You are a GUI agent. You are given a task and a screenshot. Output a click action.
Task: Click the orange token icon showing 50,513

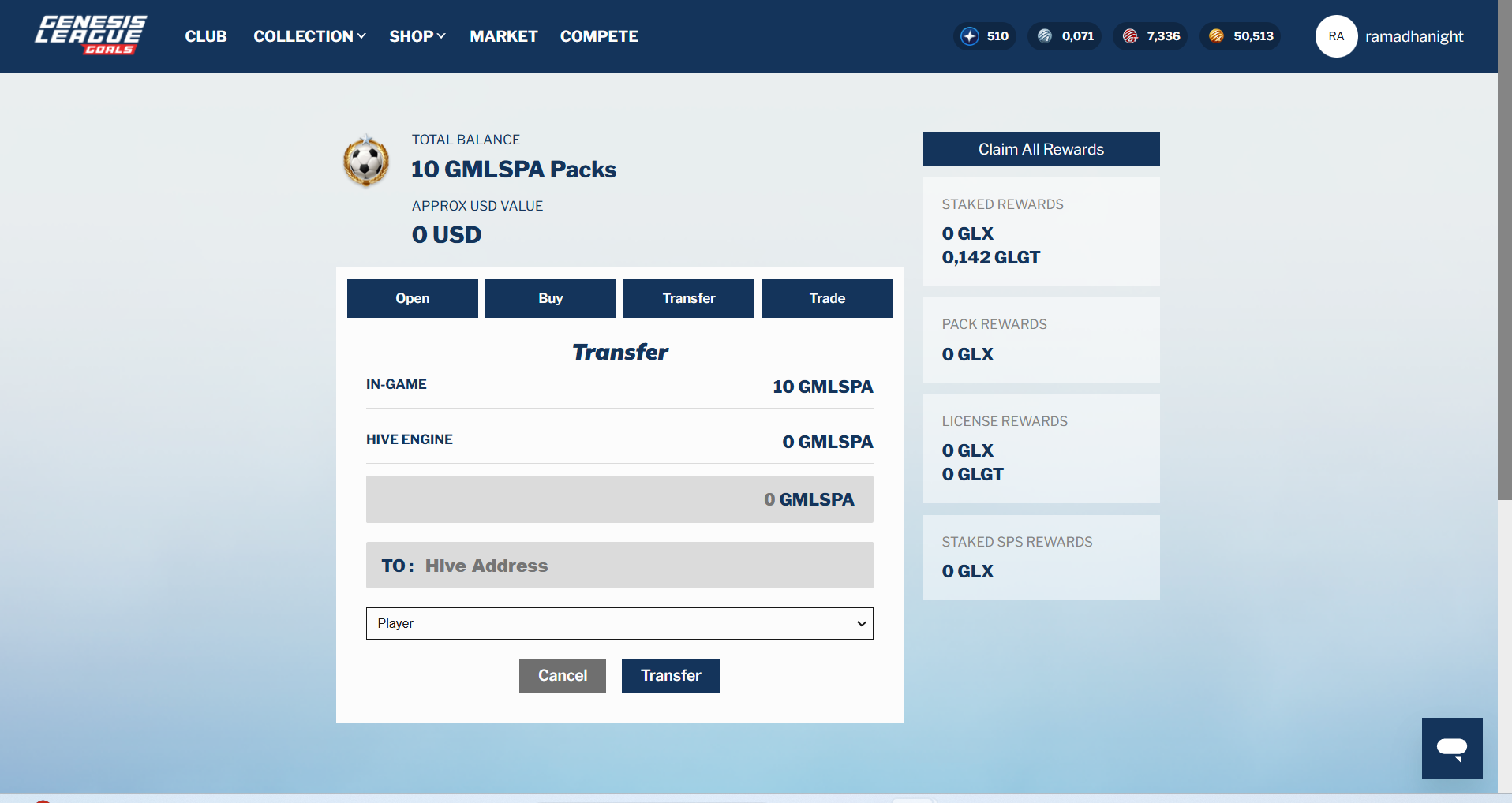click(x=1216, y=36)
